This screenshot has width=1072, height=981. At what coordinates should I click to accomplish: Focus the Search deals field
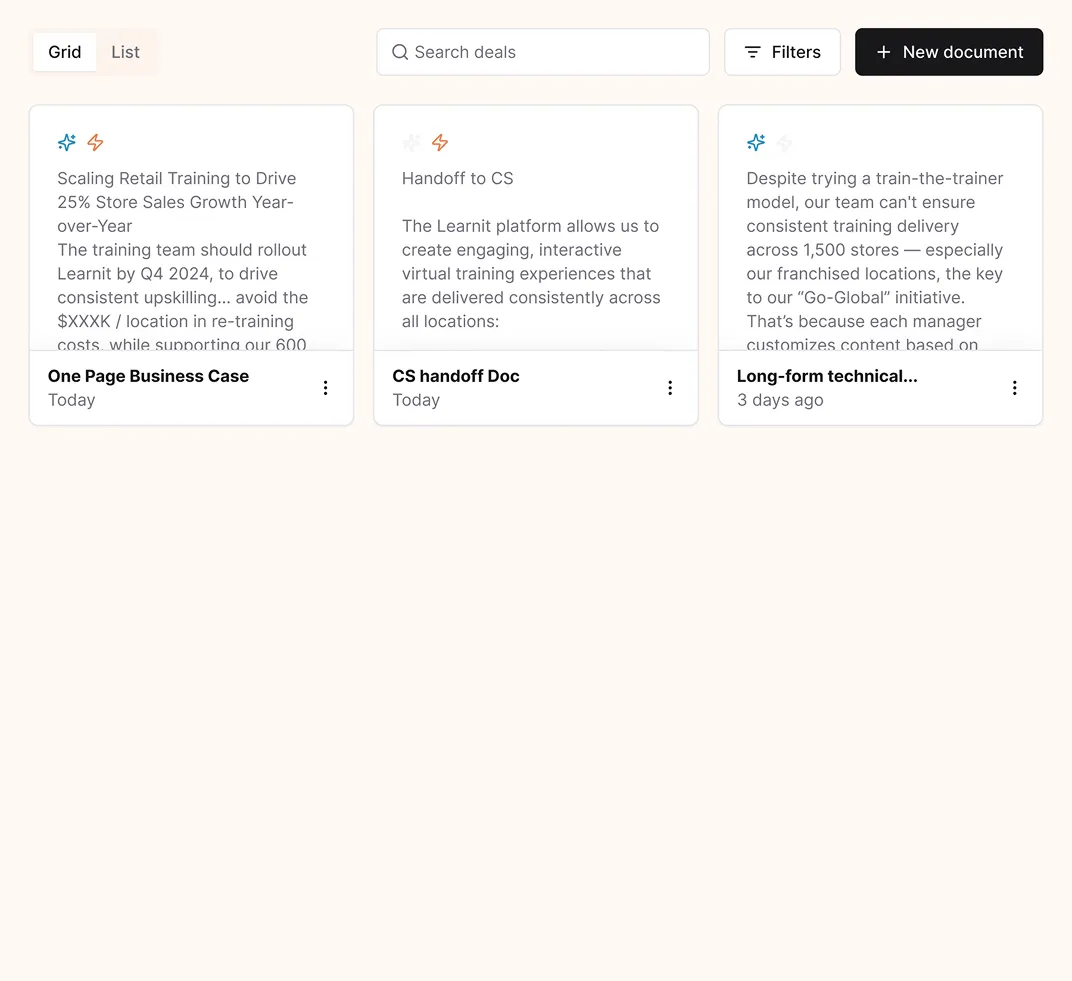(543, 52)
